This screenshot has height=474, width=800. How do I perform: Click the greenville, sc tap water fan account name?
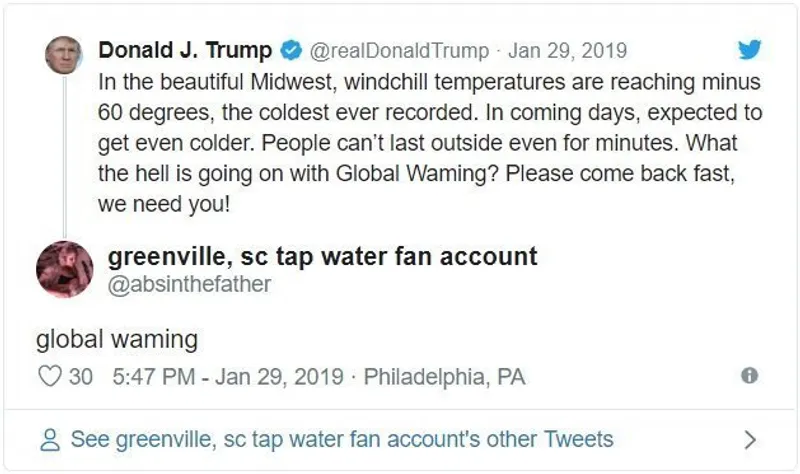tap(322, 256)
